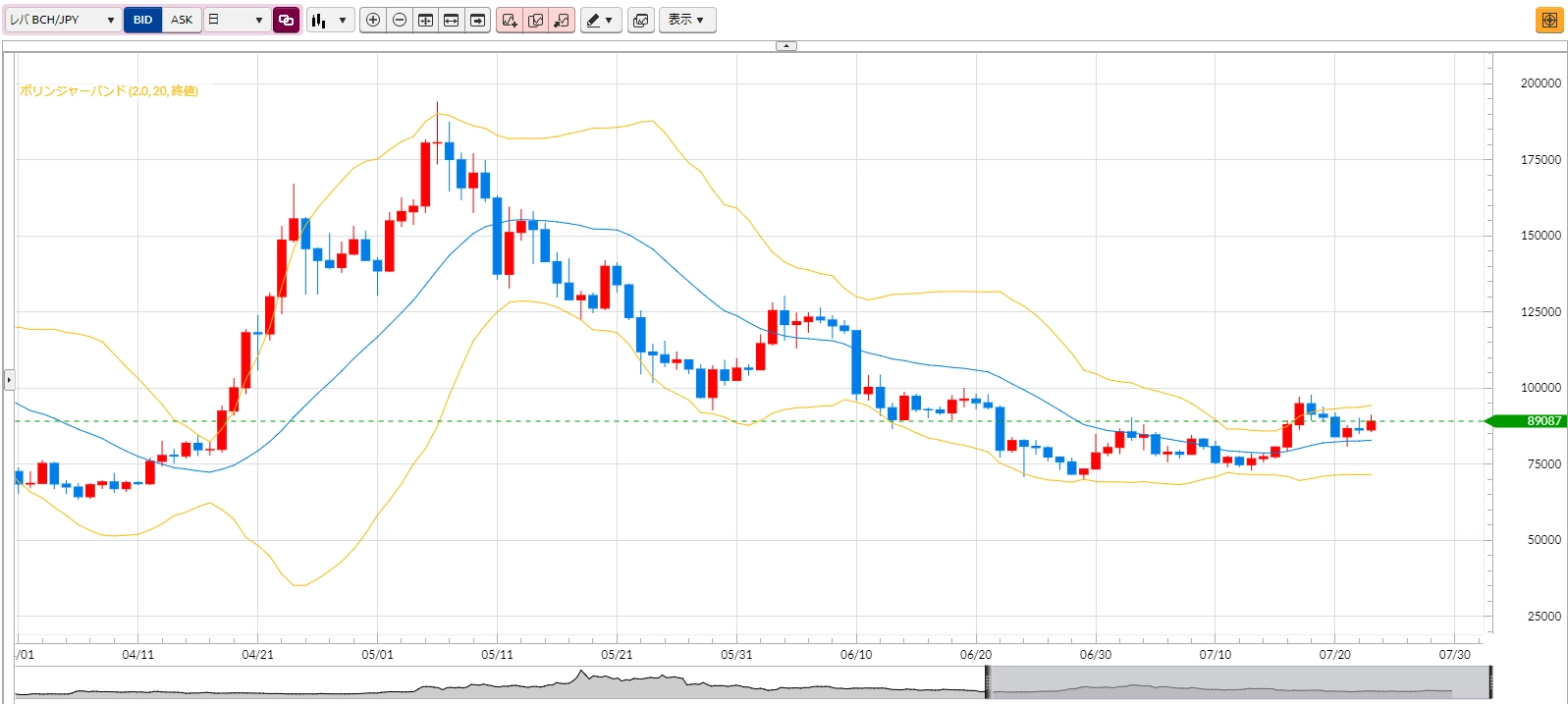Click the chart layout copy icon

coord(641,20)
